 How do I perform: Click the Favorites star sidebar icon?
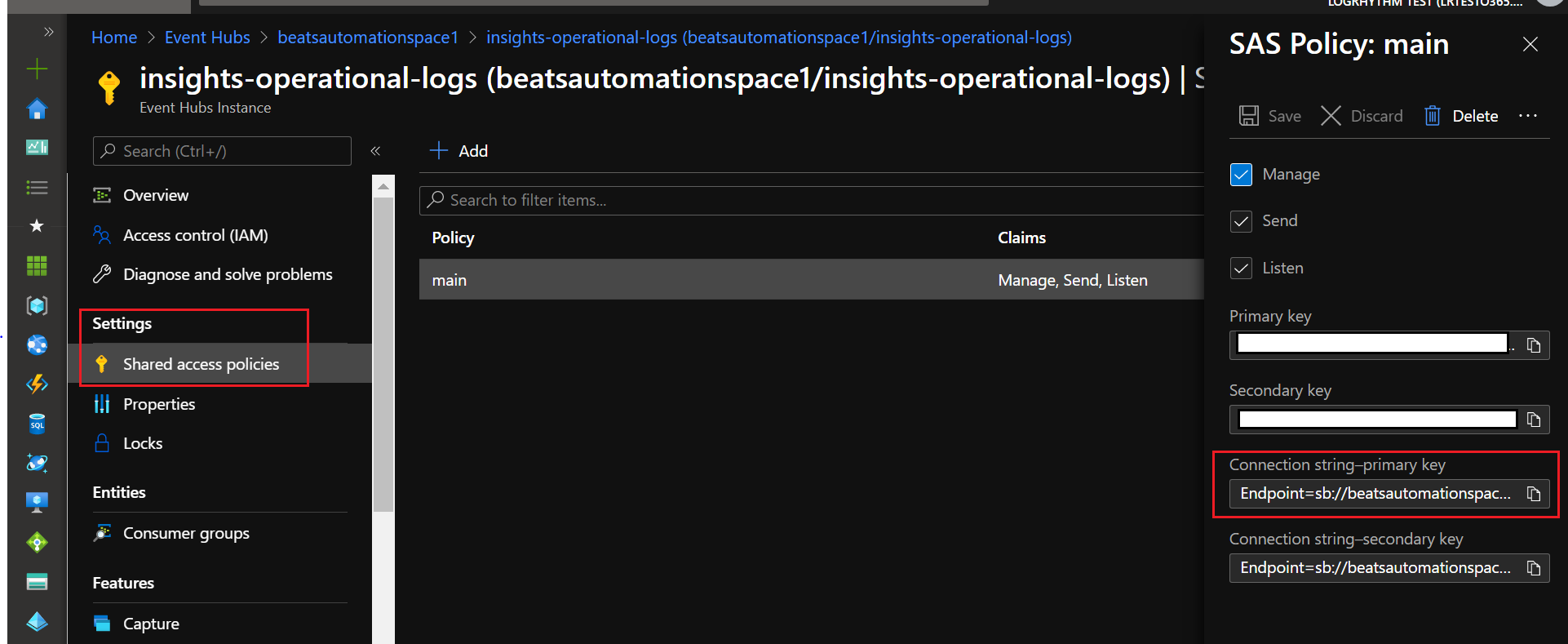coord(37,226)
